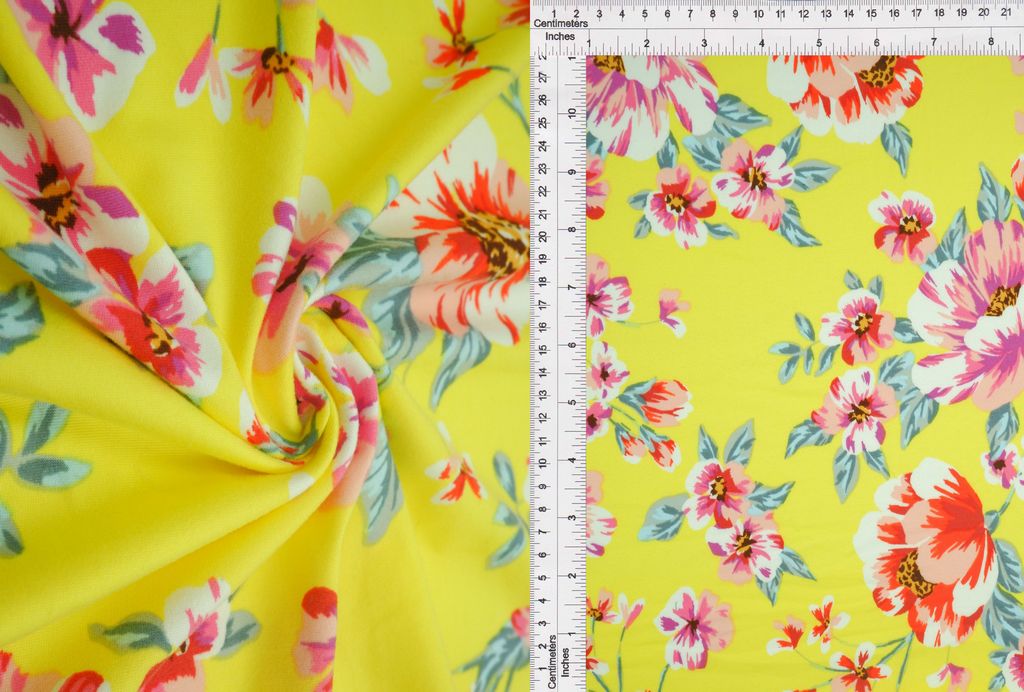Click the "21" mark on the horizontal centimeter ruler
Viewport: 1024px width, 692px height.
[1006, 12]
